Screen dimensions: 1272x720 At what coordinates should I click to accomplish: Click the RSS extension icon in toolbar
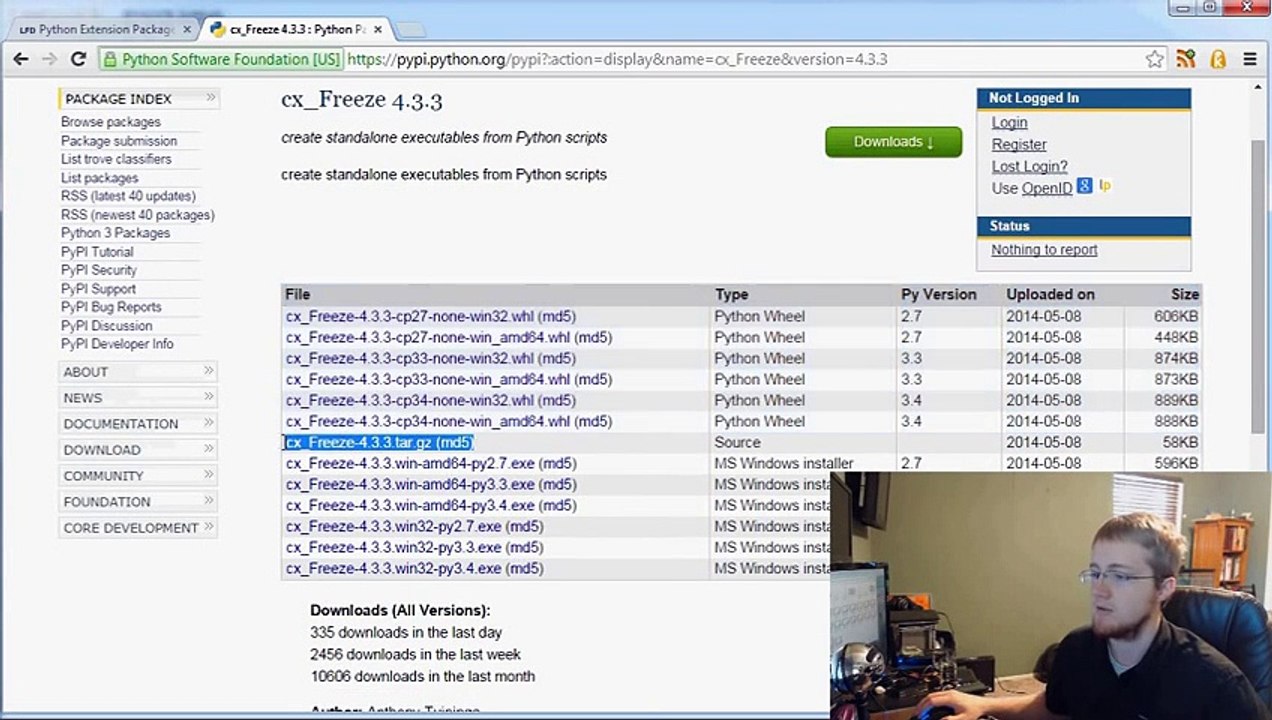coord(1186,59)
